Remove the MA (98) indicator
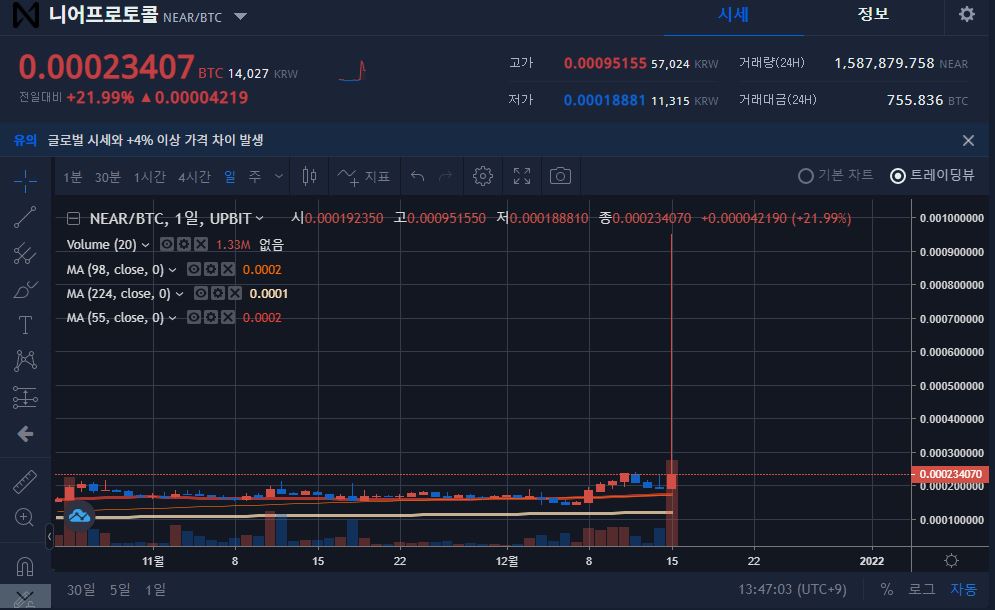Image resolution: width=995 pixels, height=610 pixels. tap(228, 269)
